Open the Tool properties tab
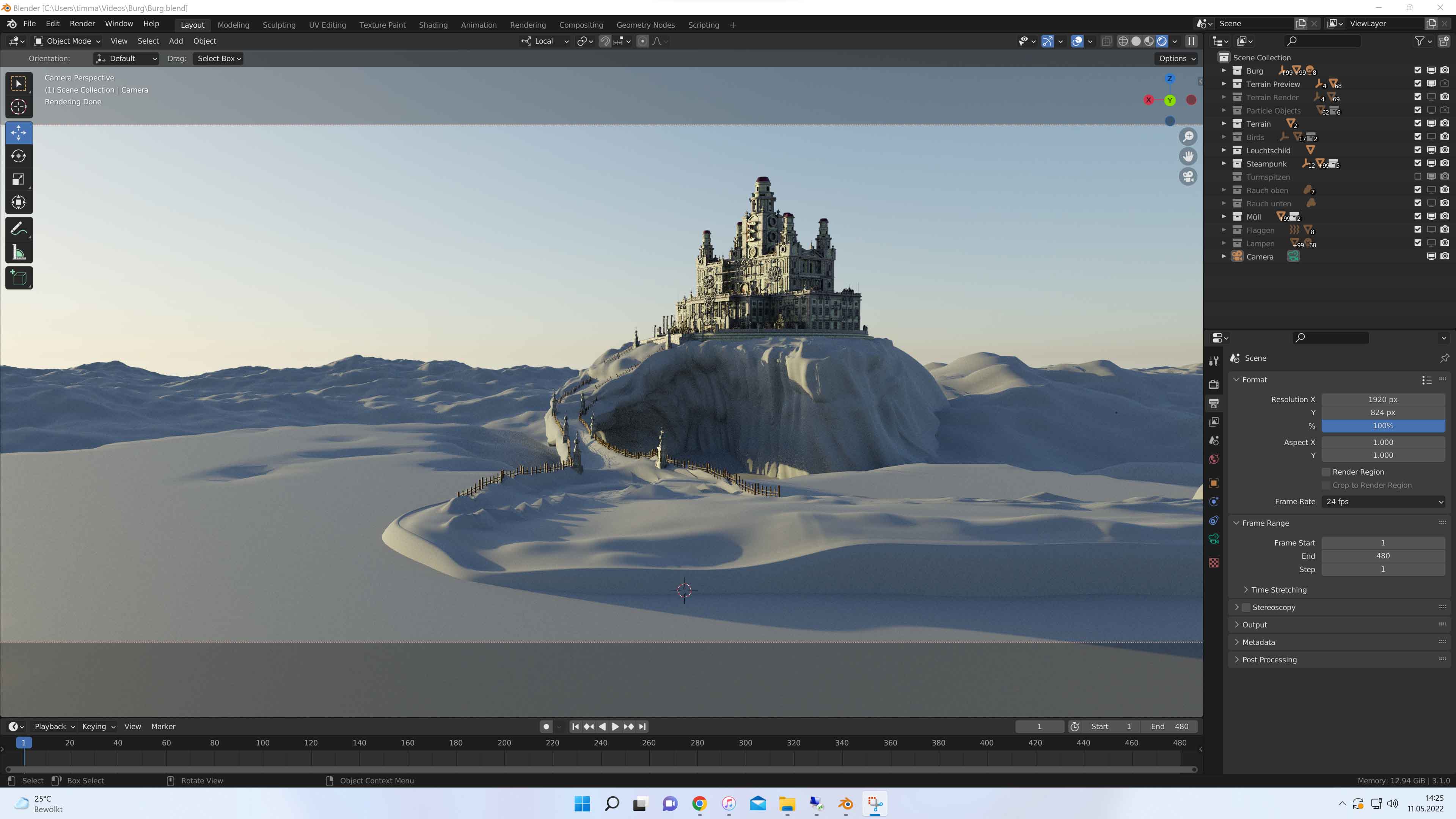 (1214, 361)
